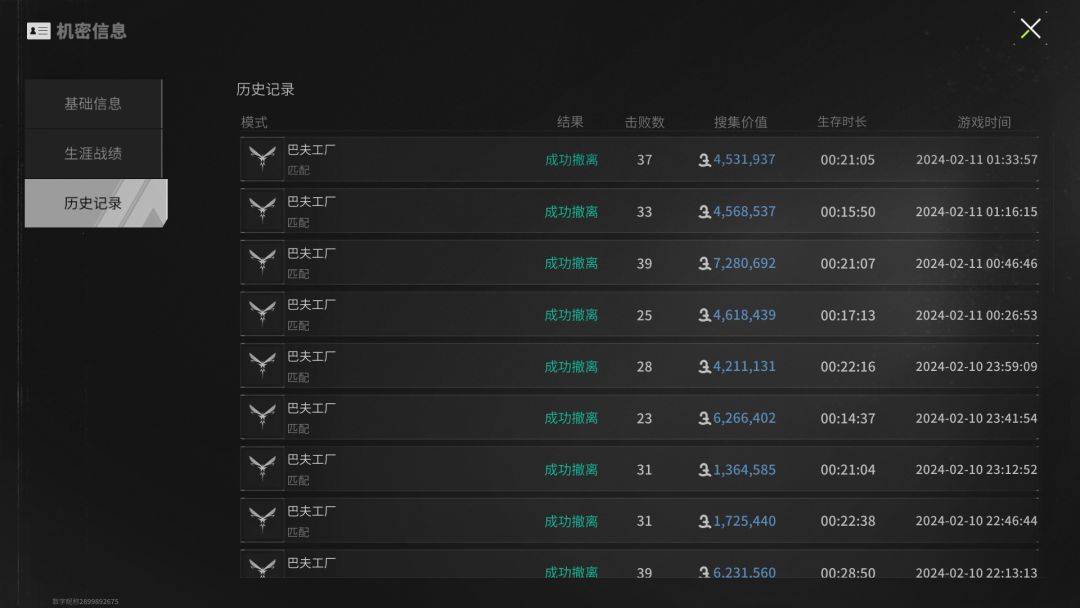
Task: Click the 搜集价值 column header
Action: [740, 122]
